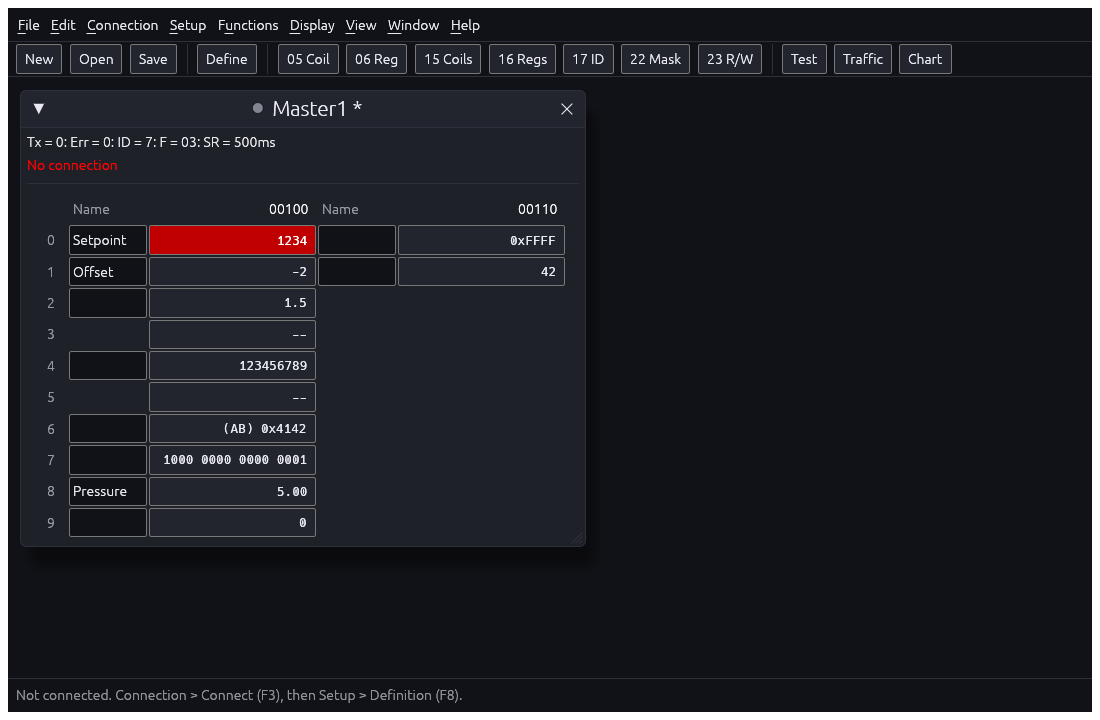The height and width of the screenshot is (720, 1100).
Task: Open the 06 Reg function
Action: tap(376, 59)
